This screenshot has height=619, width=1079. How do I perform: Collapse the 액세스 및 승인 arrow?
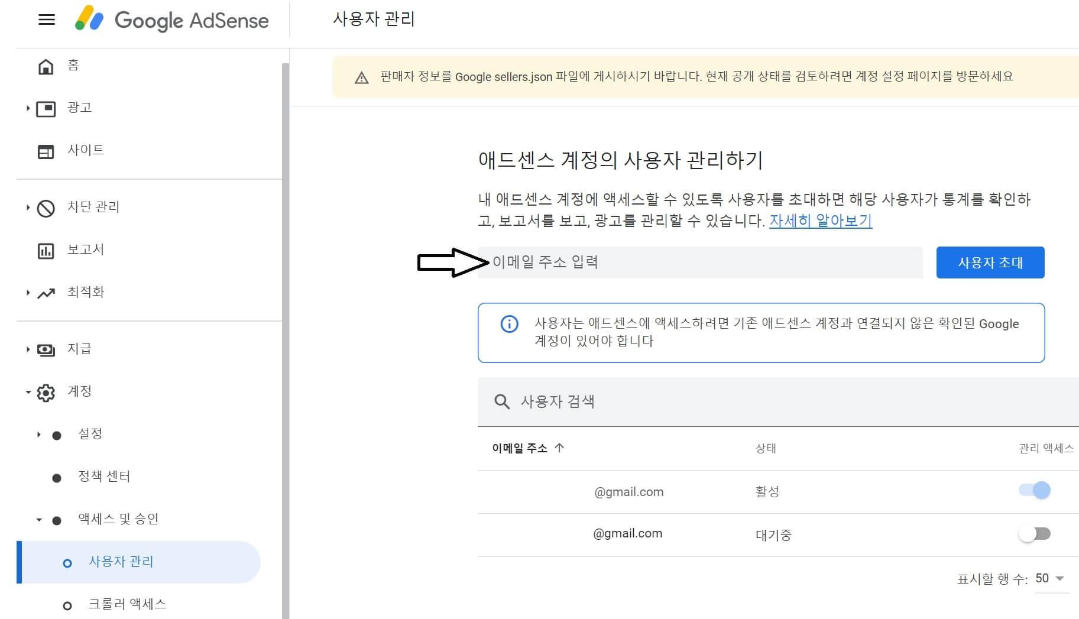click(x=39, y=520)
